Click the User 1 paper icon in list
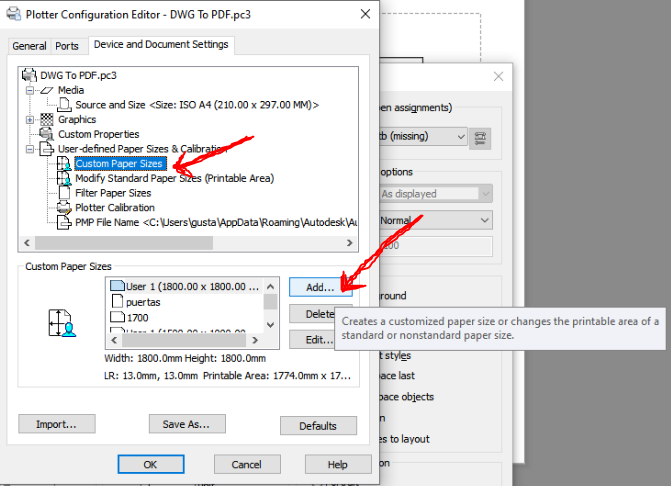This screenshot has width=671, height=486. 117,286
